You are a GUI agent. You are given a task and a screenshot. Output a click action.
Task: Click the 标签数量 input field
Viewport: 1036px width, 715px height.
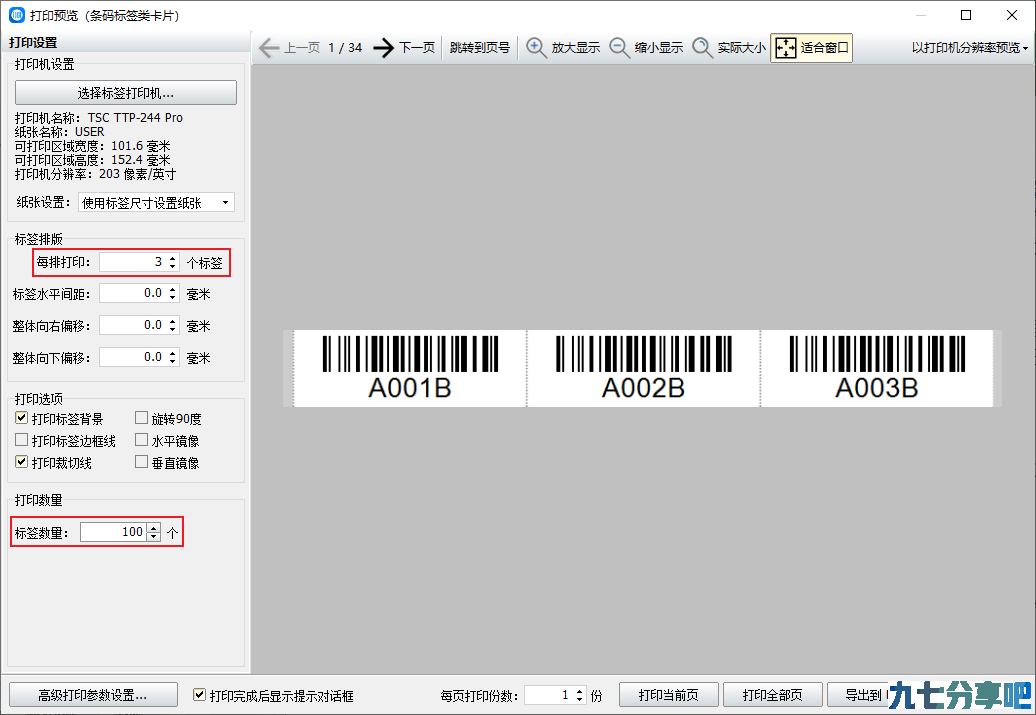[x=113, y=532]
